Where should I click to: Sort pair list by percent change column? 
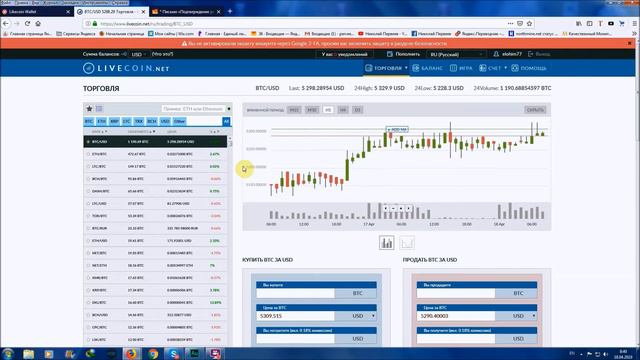(x=214, y=132)
